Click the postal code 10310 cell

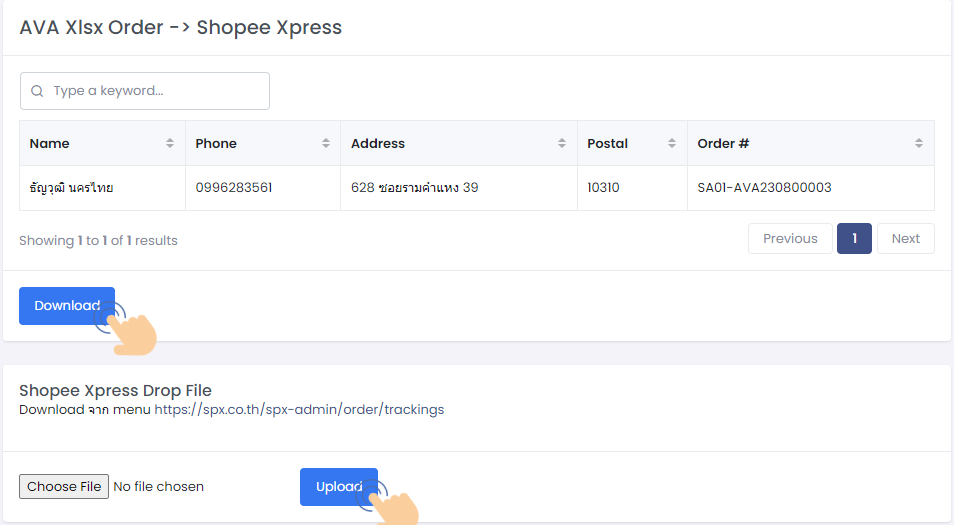[x=603, y=188]
